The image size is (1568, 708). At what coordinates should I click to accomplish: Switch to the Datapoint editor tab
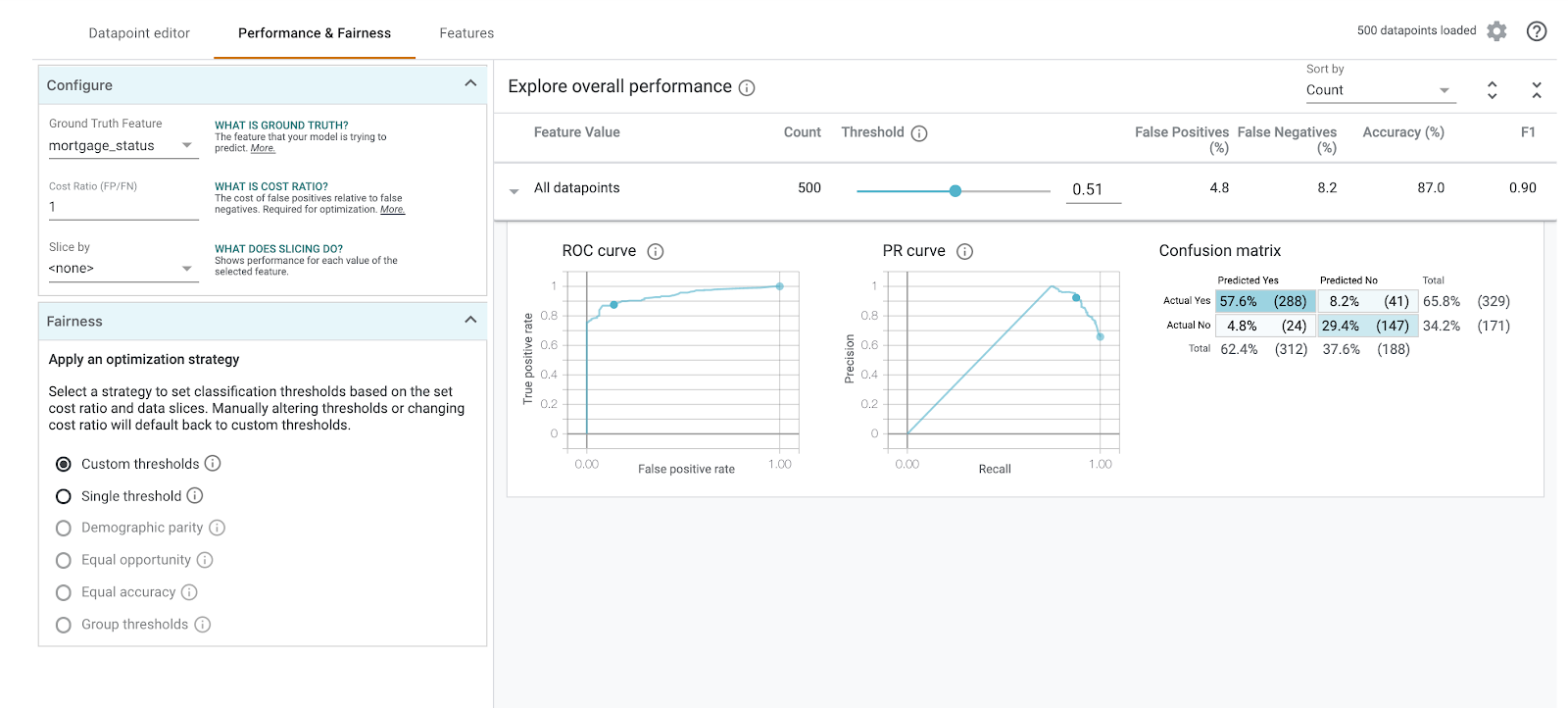tap(139, 33)
